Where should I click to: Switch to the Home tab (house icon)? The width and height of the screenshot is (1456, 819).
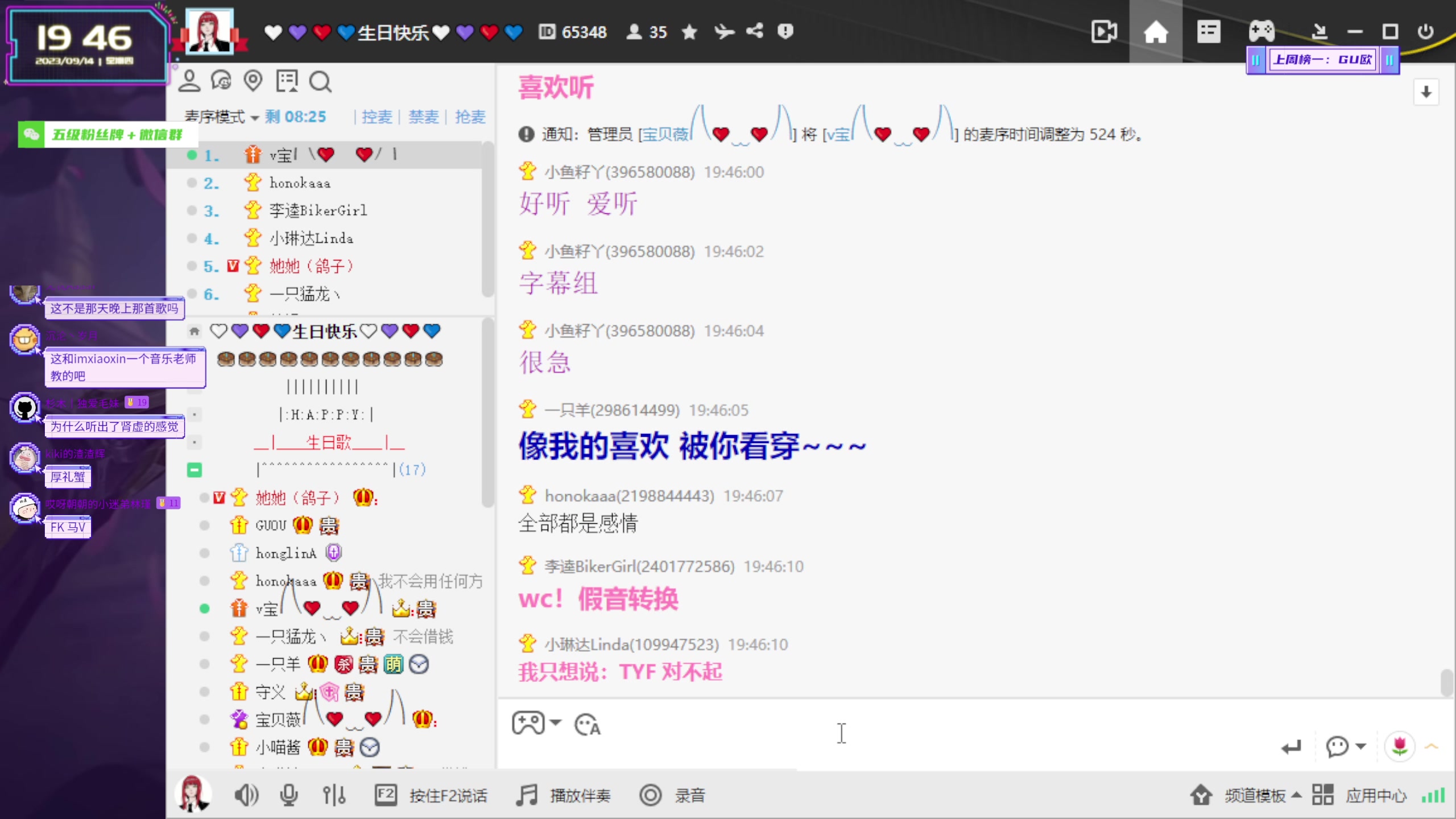click(1156, 31)
